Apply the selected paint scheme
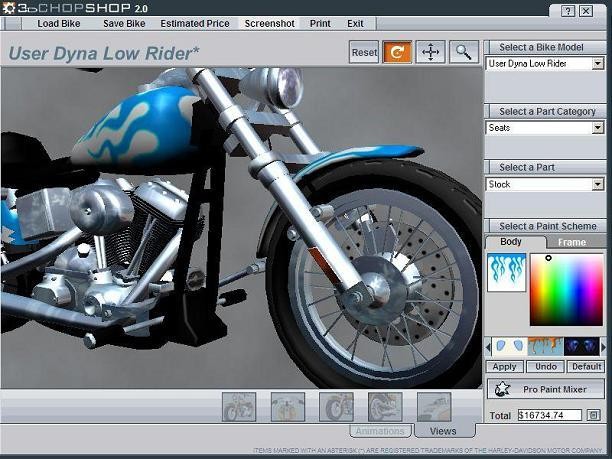The height and width of the screenshot is (459, 612). [504, 367]
